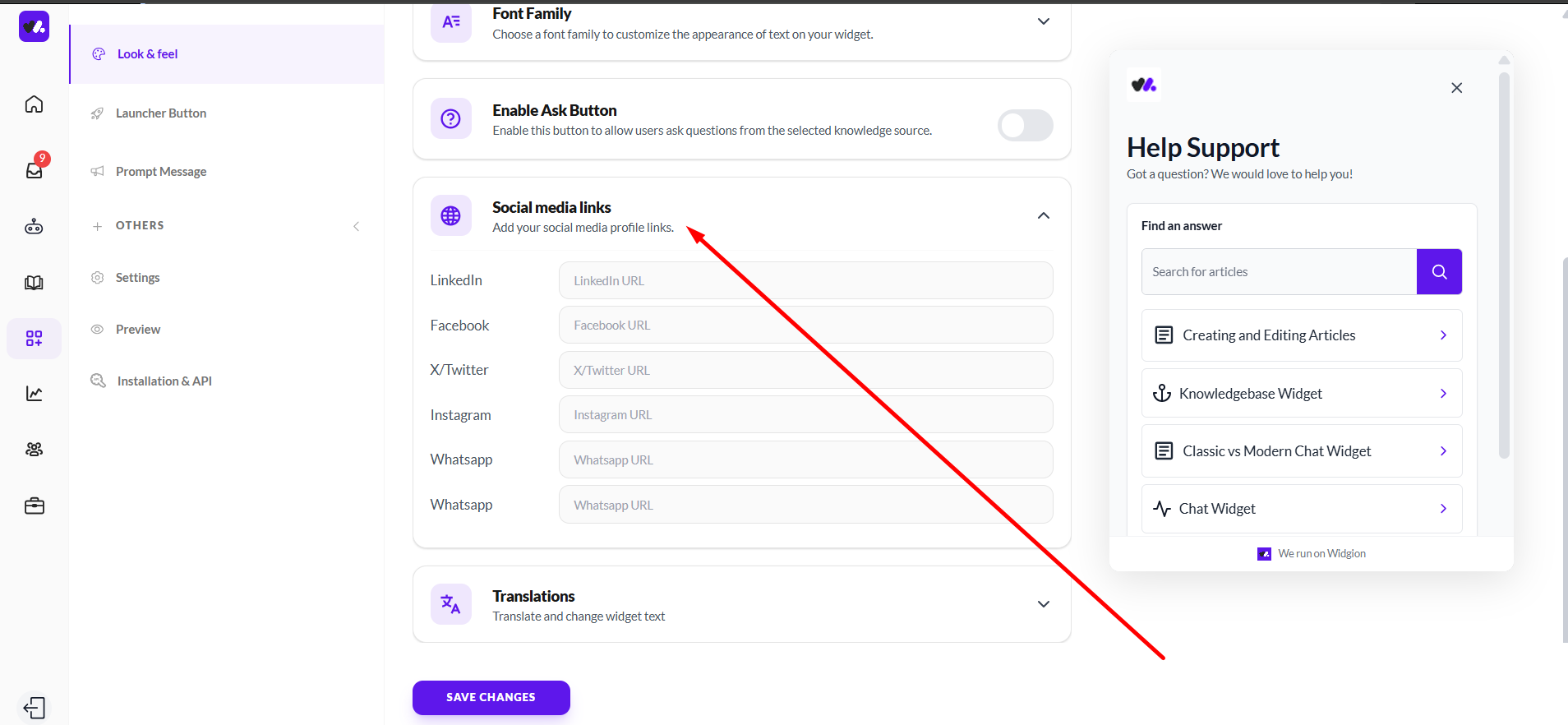Viewport: 1568px width, 725px height.
Task: Click the bot icon in sidebar
Action: point(34,227)
